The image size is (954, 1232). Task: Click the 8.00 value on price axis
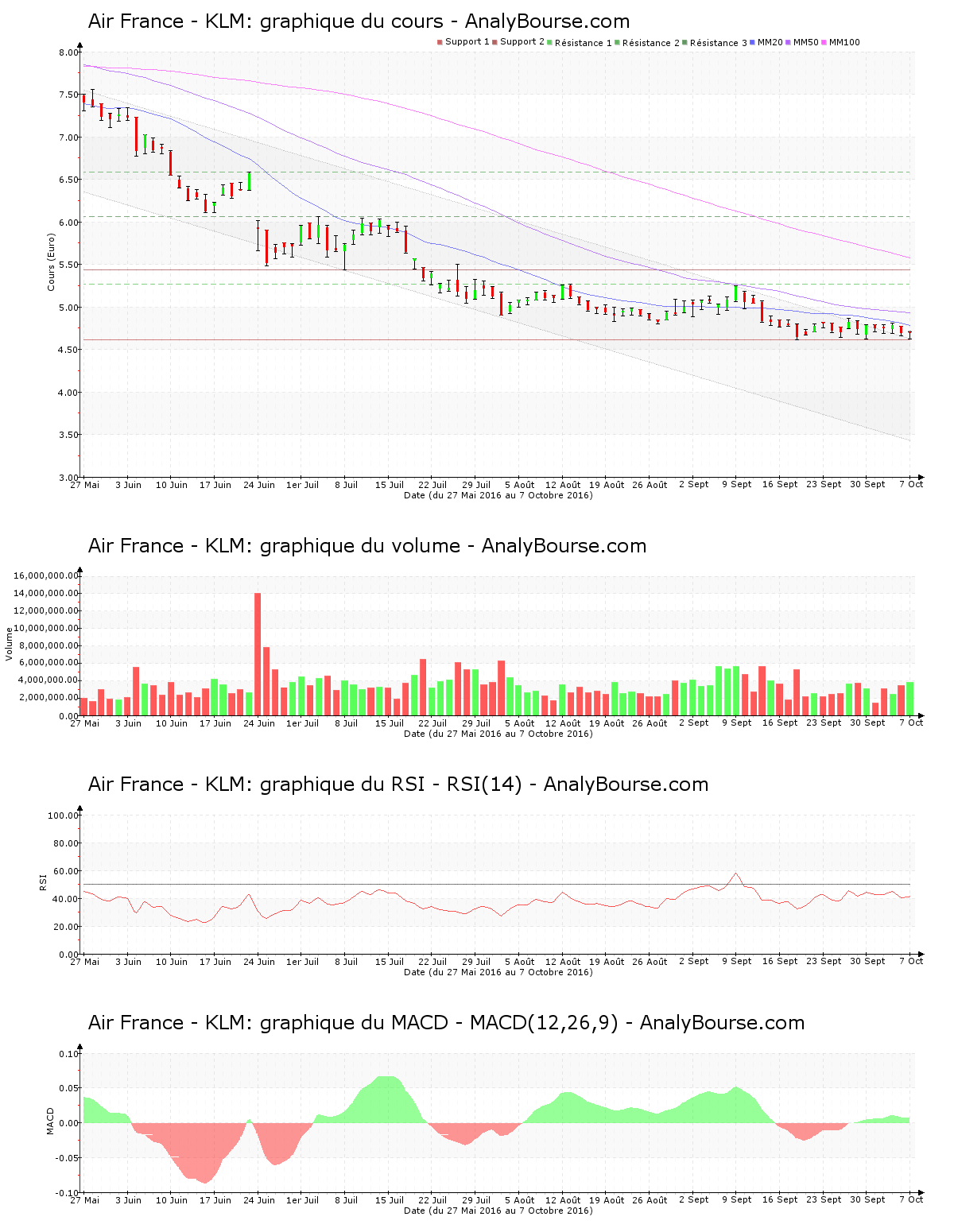click(68, 52)
